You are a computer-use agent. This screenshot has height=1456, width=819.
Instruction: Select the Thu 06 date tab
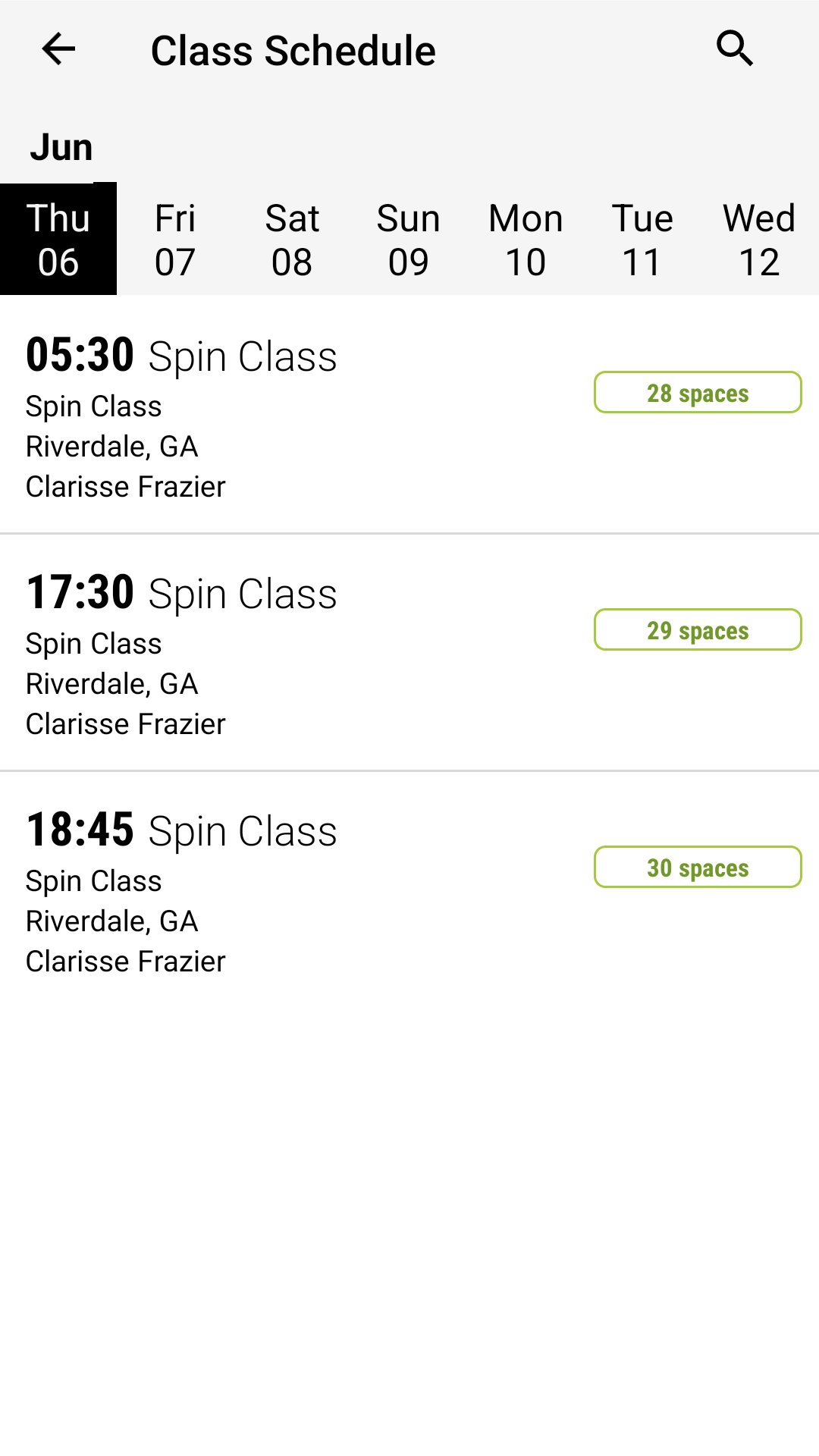click(x=58, y=240)
